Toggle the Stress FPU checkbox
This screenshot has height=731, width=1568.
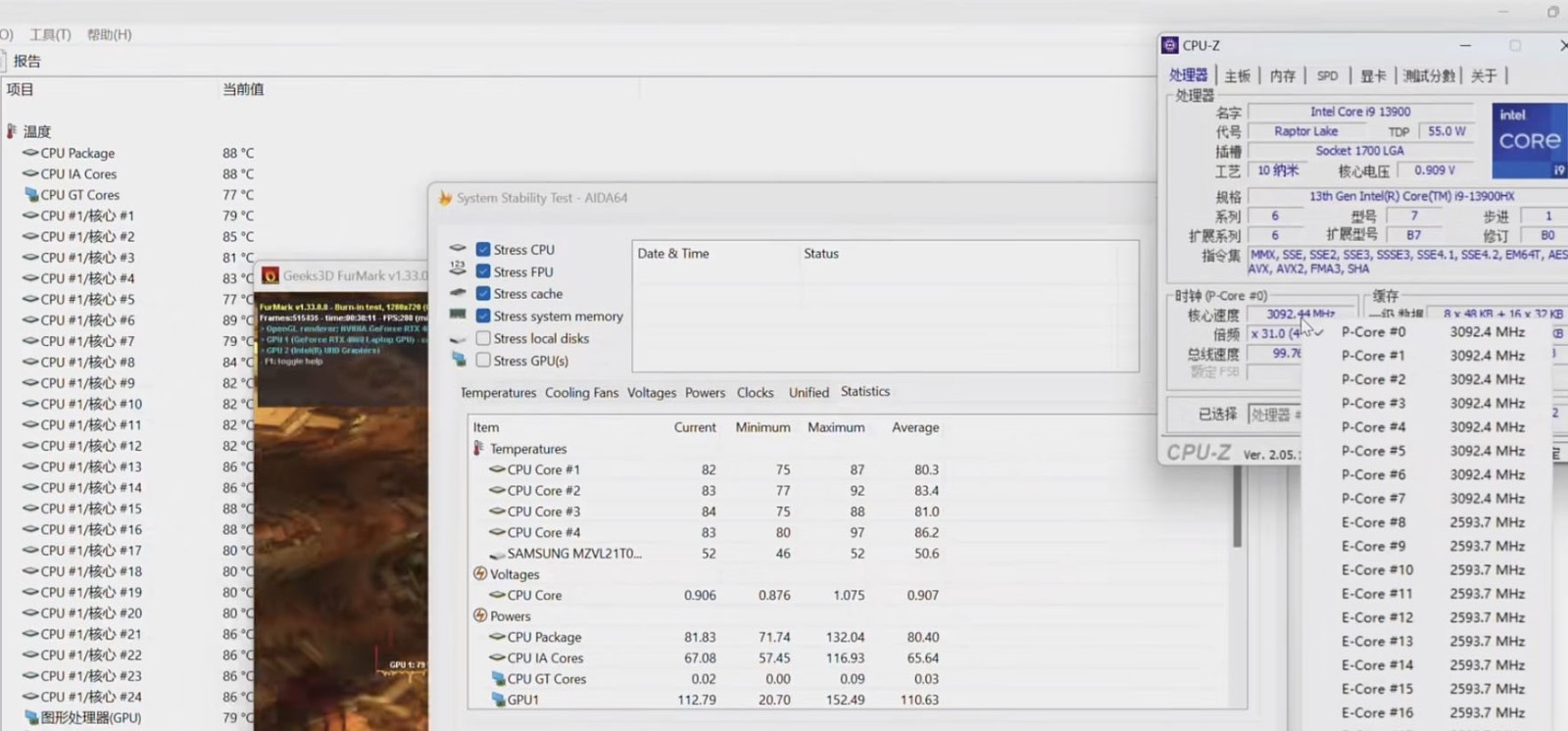(x=483, y=271)
